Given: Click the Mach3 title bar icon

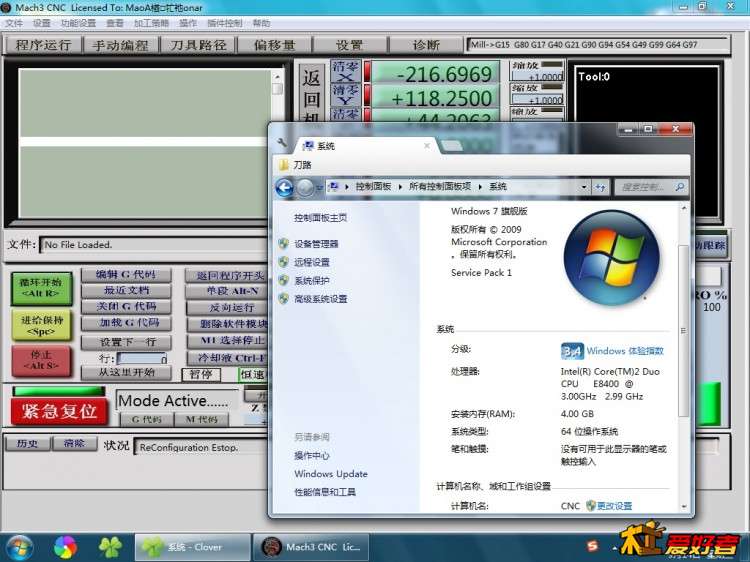Looking at the screenshot, I should [x=5, y=7].
